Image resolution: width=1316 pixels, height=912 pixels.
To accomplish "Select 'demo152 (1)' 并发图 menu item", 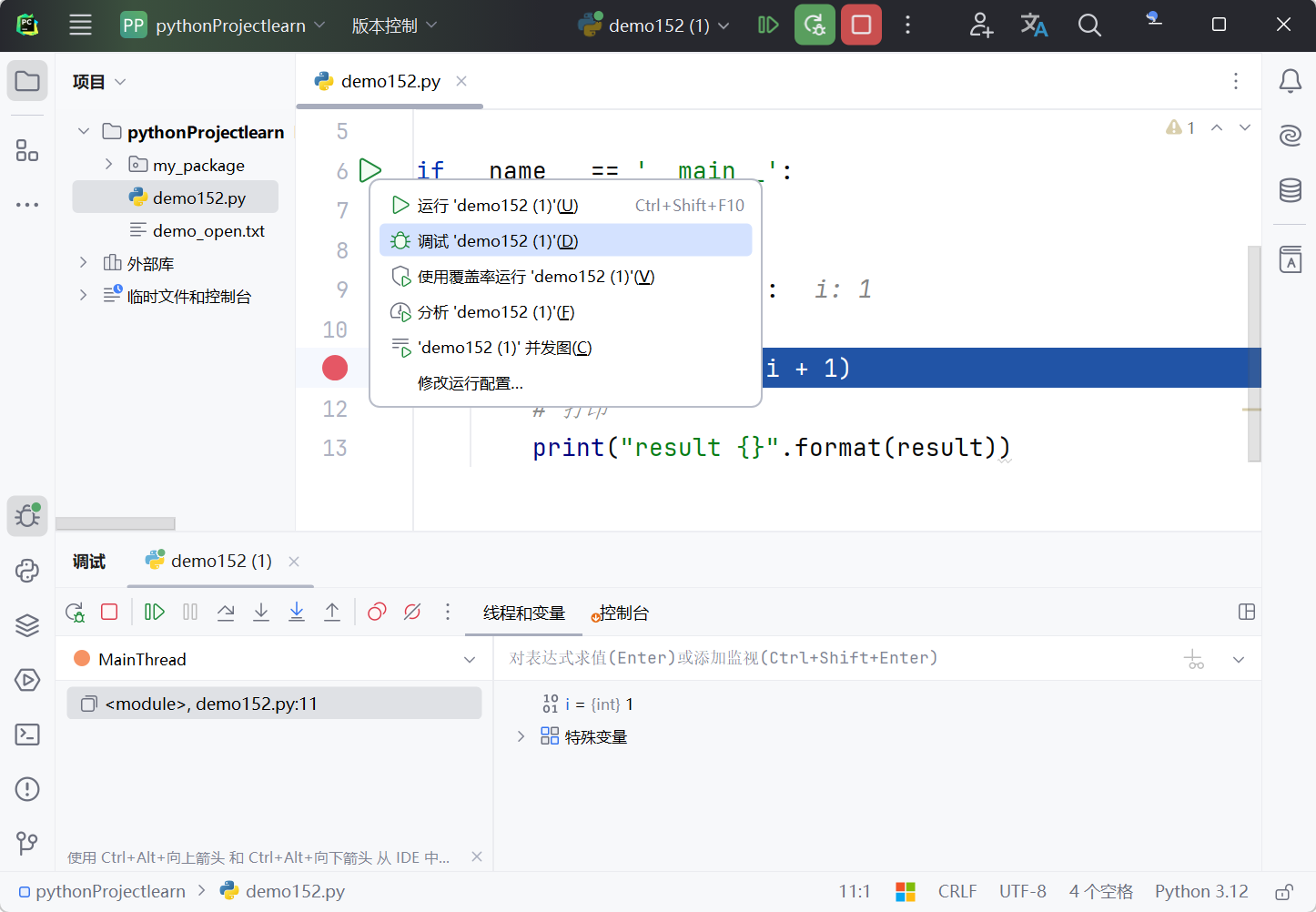I will pyautogui.click(x=565, y=348).
